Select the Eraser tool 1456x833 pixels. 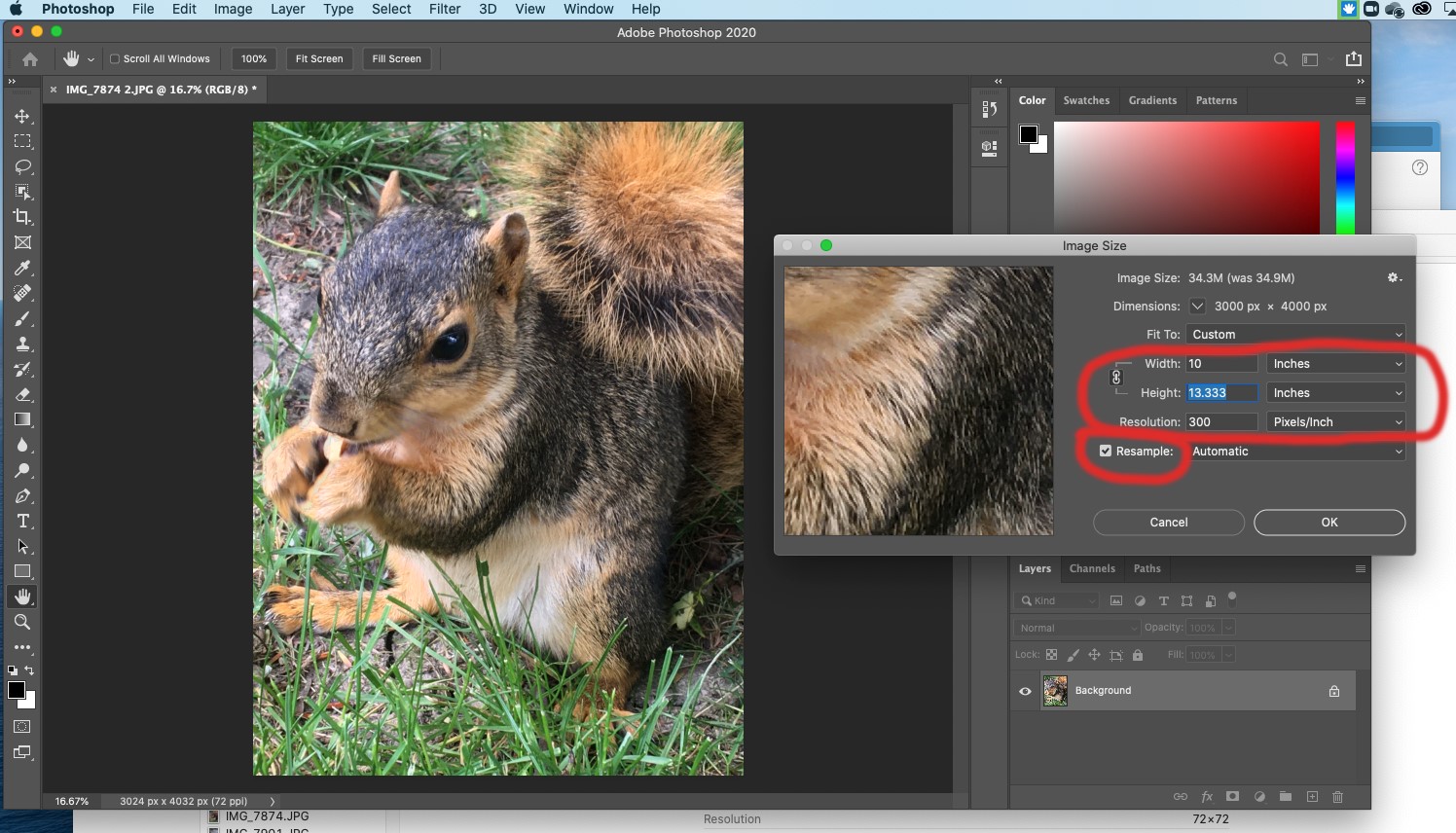[x=22, y=394]
